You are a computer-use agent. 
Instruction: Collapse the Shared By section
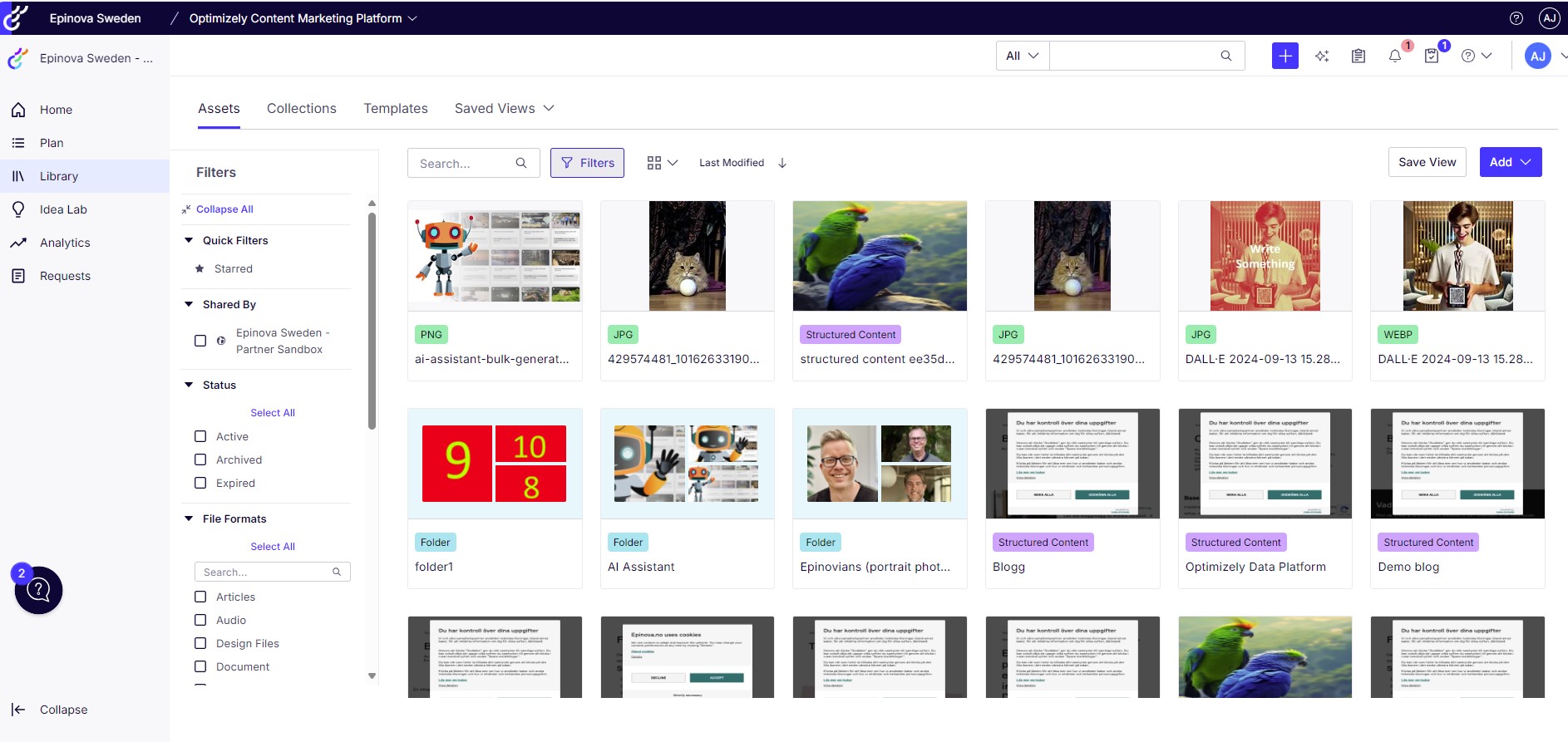[x=189, y=304]
